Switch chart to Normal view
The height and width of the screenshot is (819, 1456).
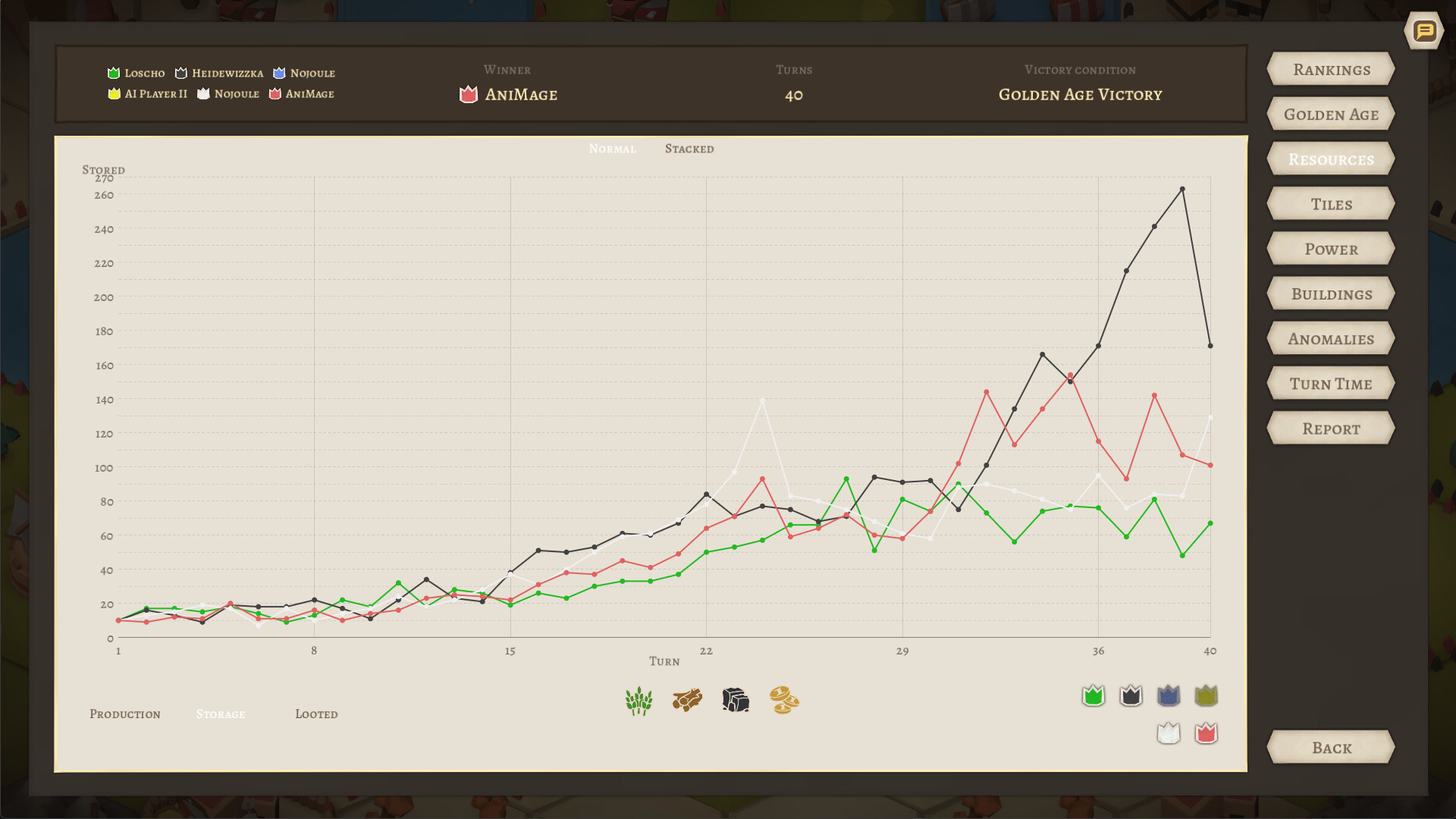pos(612,149)
